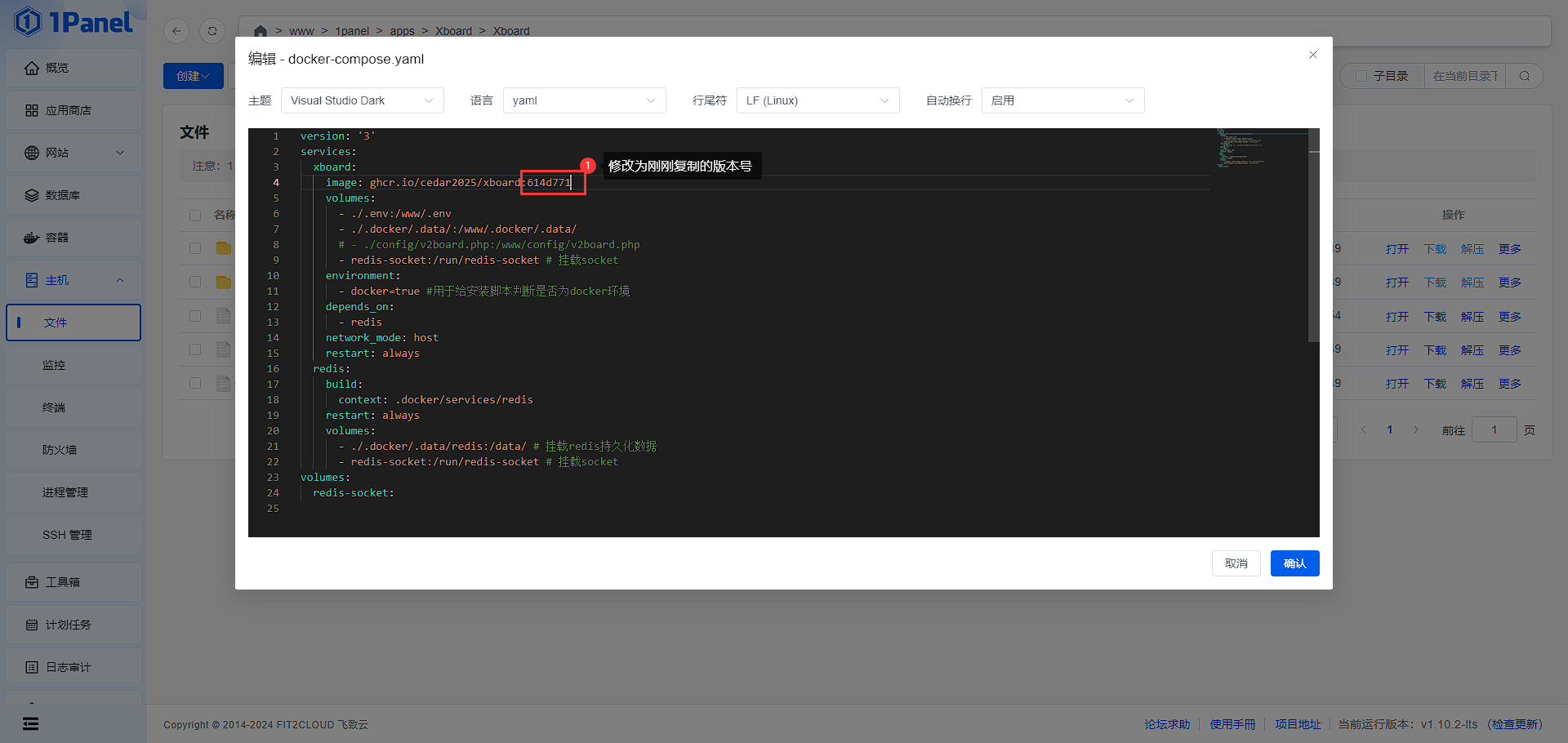The width and height of the screenshot is (1568, 743).
Task: Open the 主题 theme dropdown
Action: [362, 100]
